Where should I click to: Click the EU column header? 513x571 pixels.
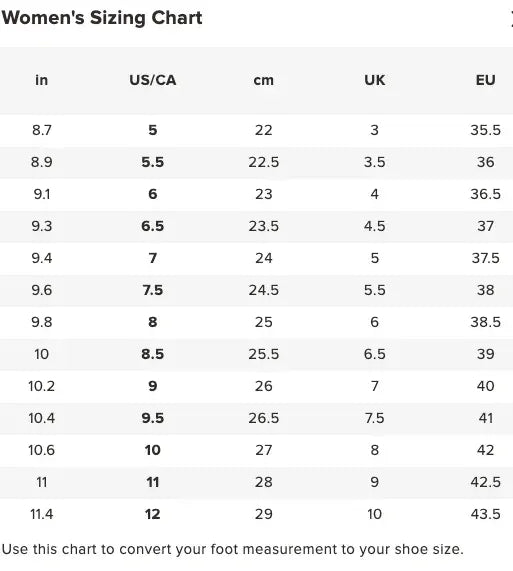(x=485, y=80)
